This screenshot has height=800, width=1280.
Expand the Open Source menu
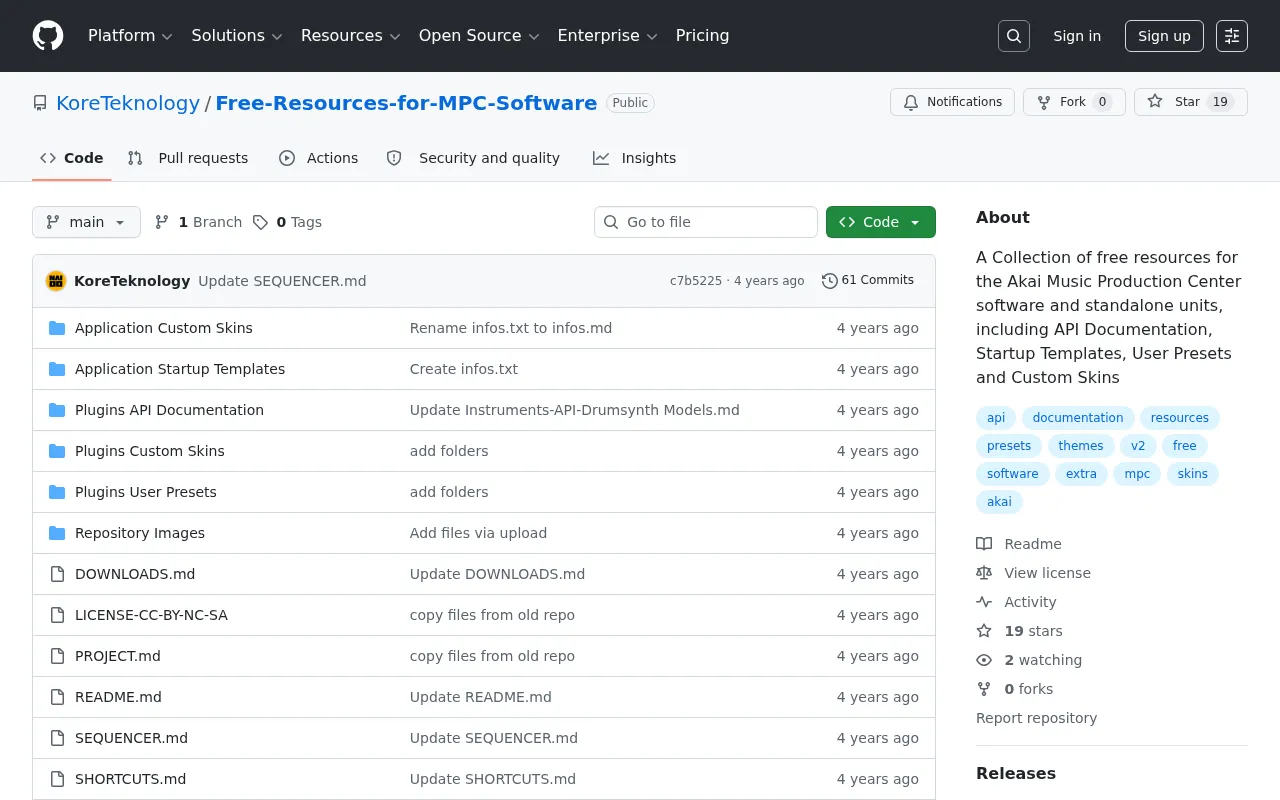coord(479,36)
